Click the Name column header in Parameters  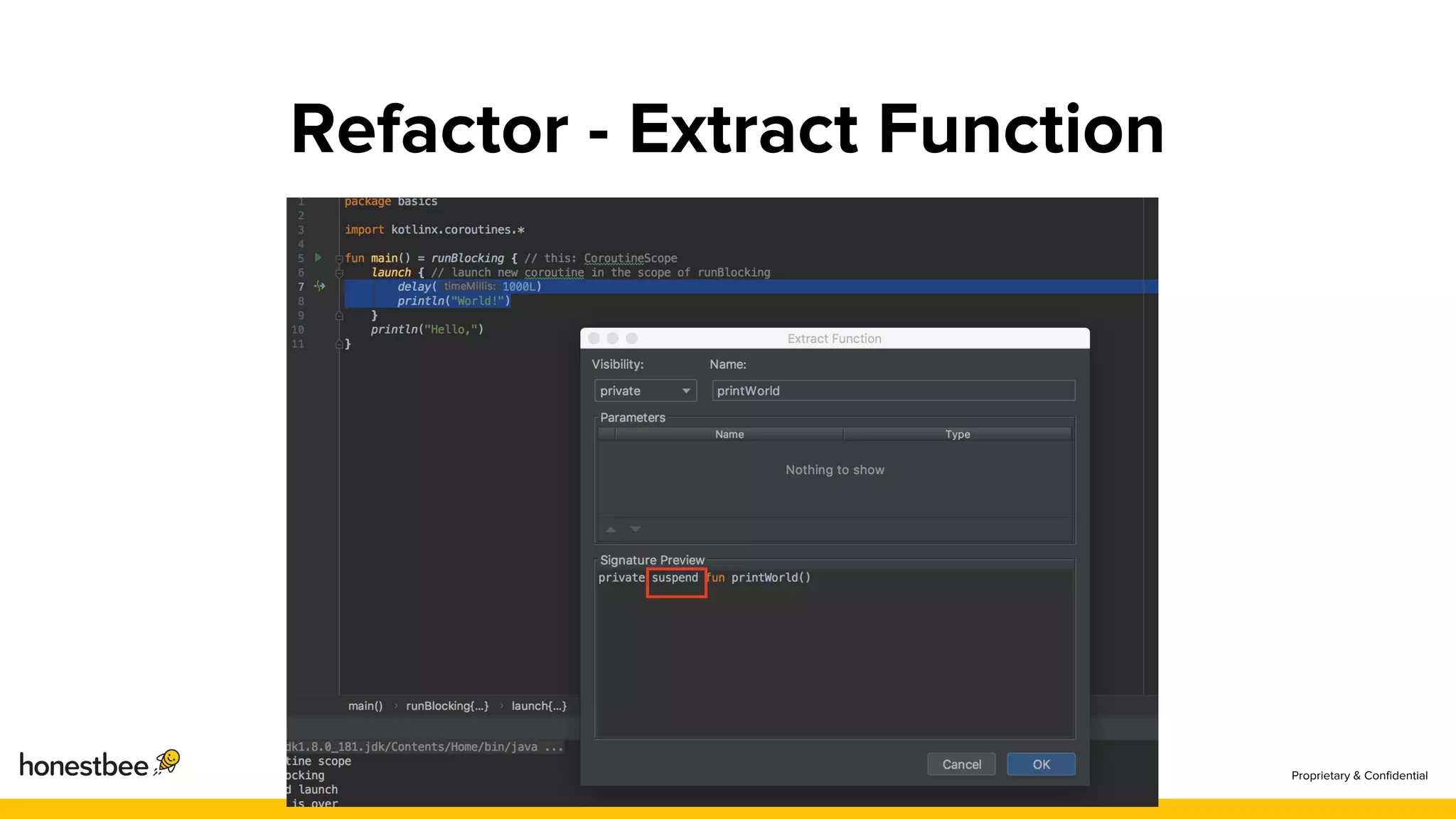click(x=729, y=434)
